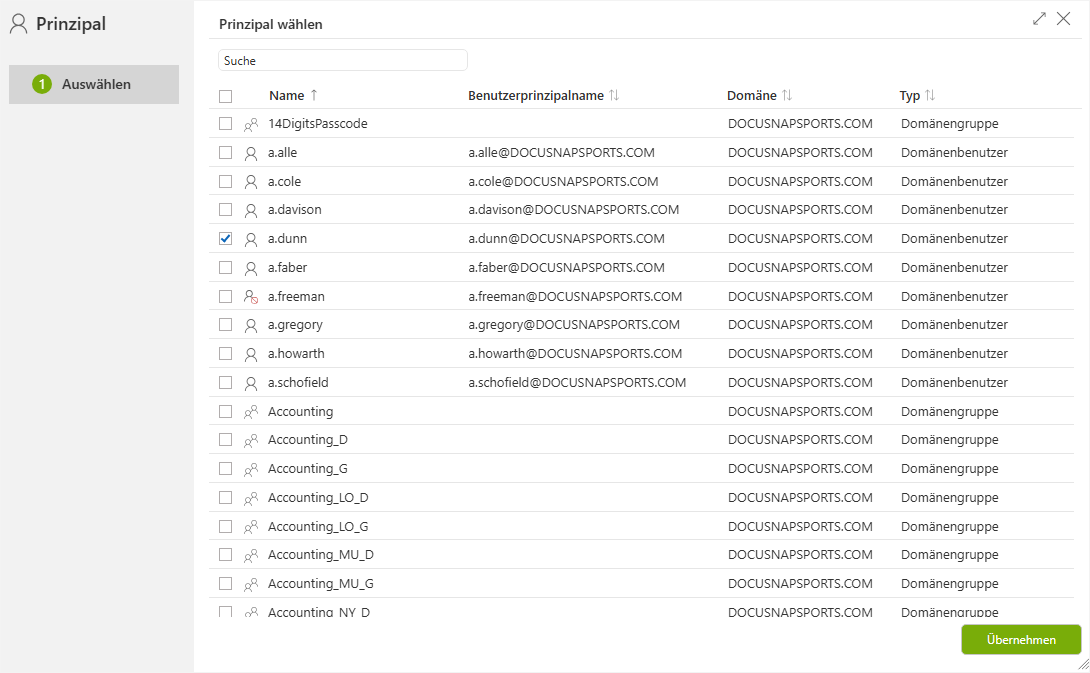Image resolution: width=1090 pixels, height=673 pixels.
Task: Toggle sorting on the Typ column
Action: tap(930, 95)
